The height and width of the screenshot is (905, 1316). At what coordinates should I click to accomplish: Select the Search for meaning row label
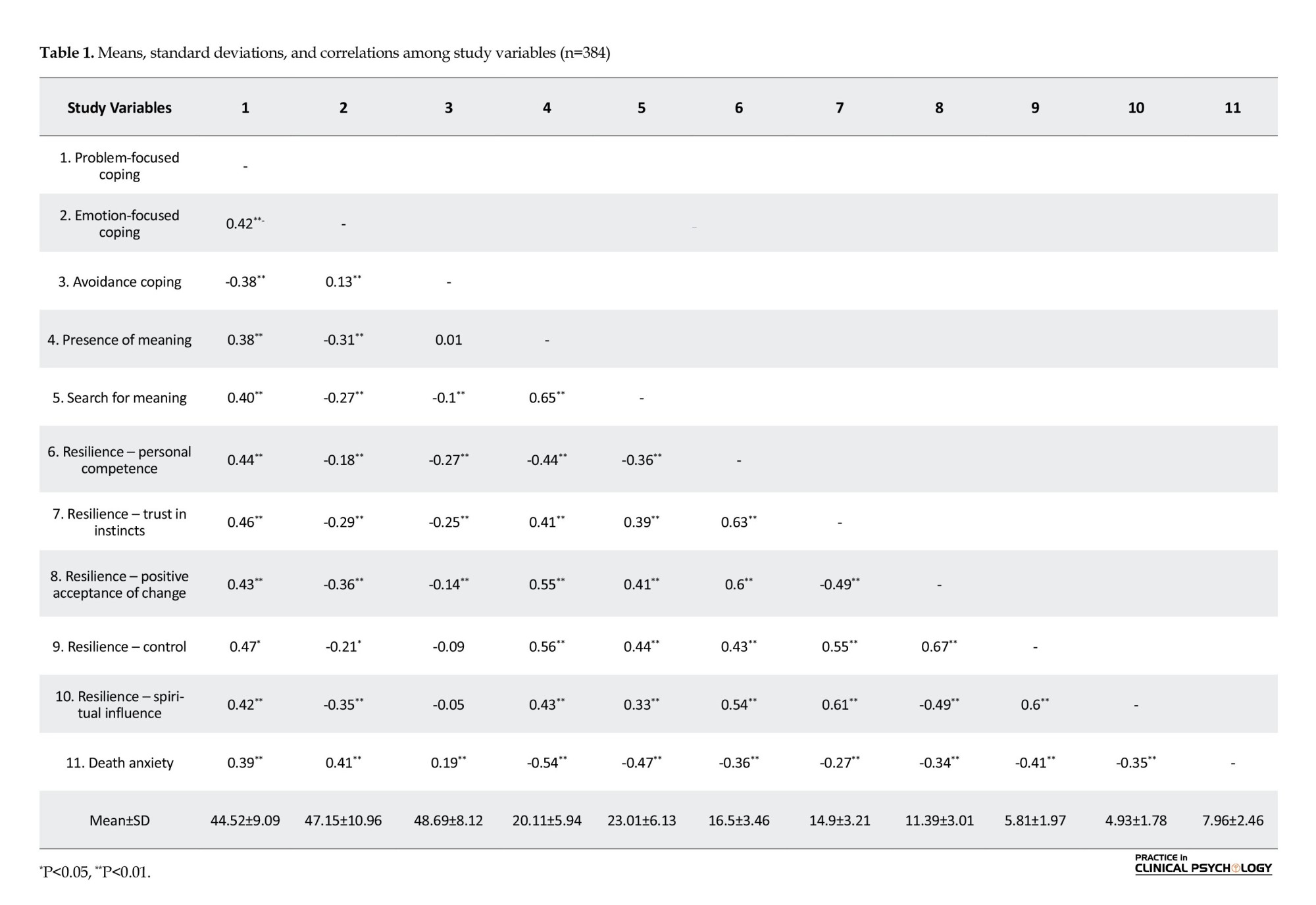[119, 397]
